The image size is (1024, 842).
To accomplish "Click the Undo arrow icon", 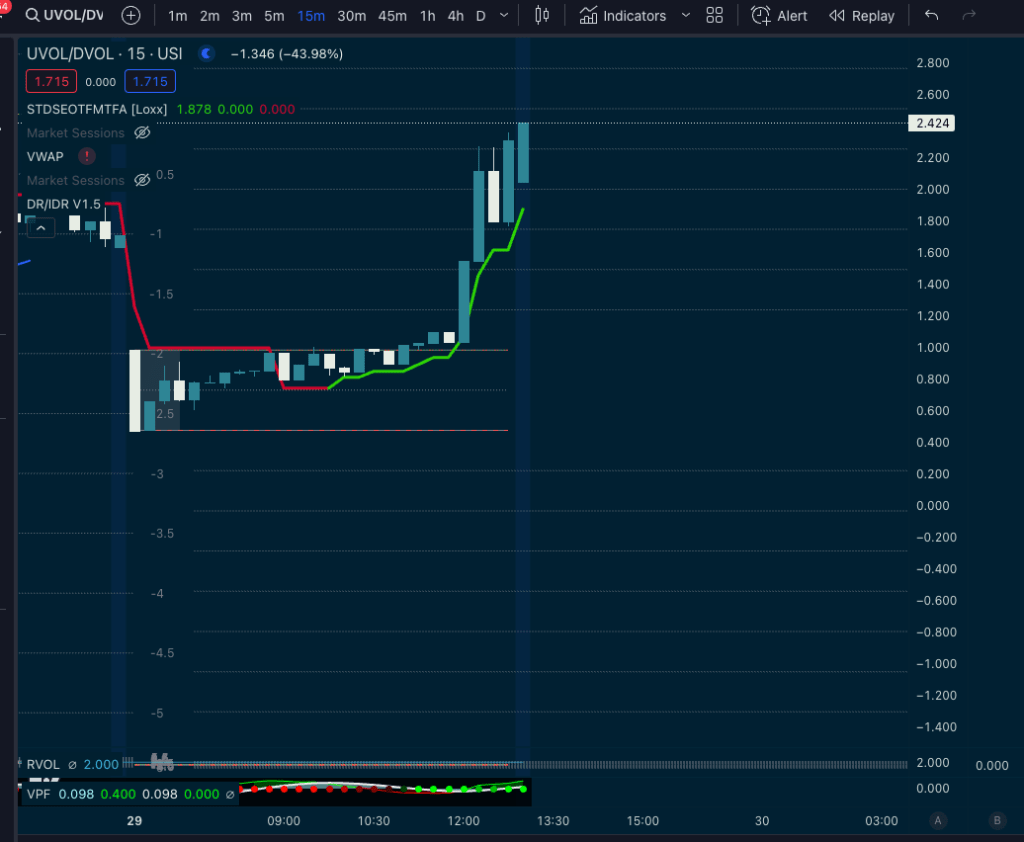I will click(x=932, y=16).
